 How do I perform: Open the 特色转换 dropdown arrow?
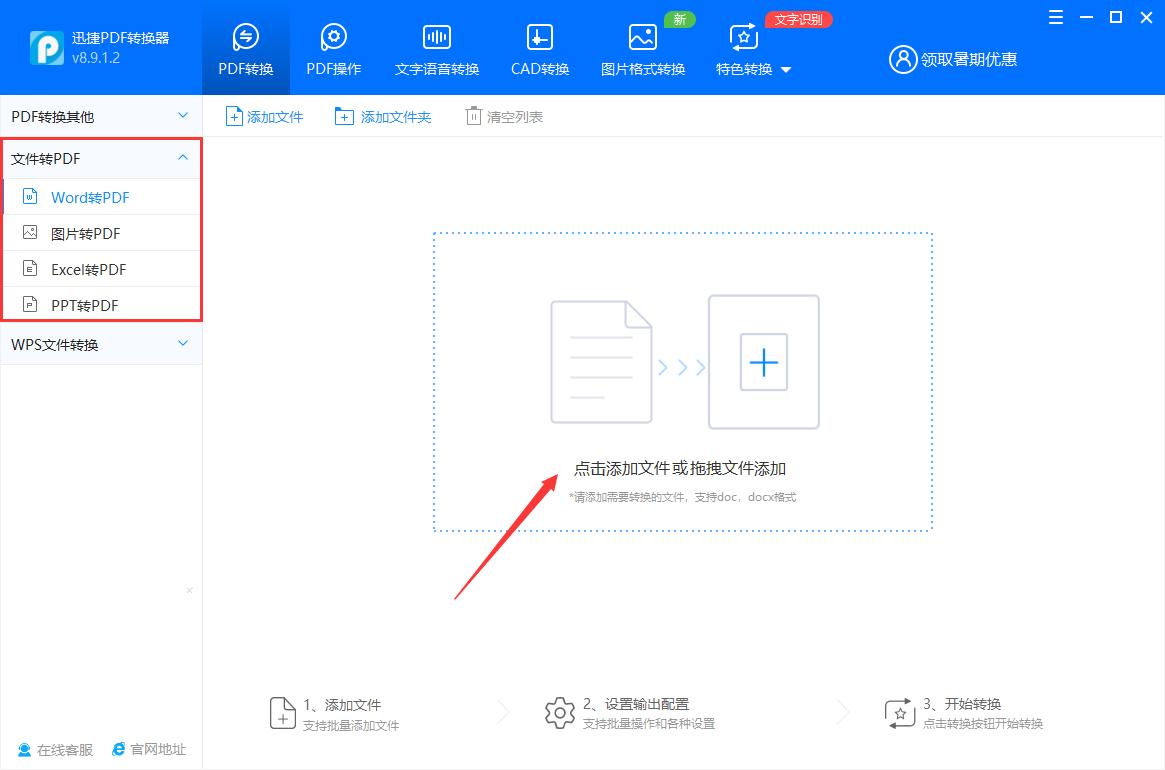click(787, 70)
